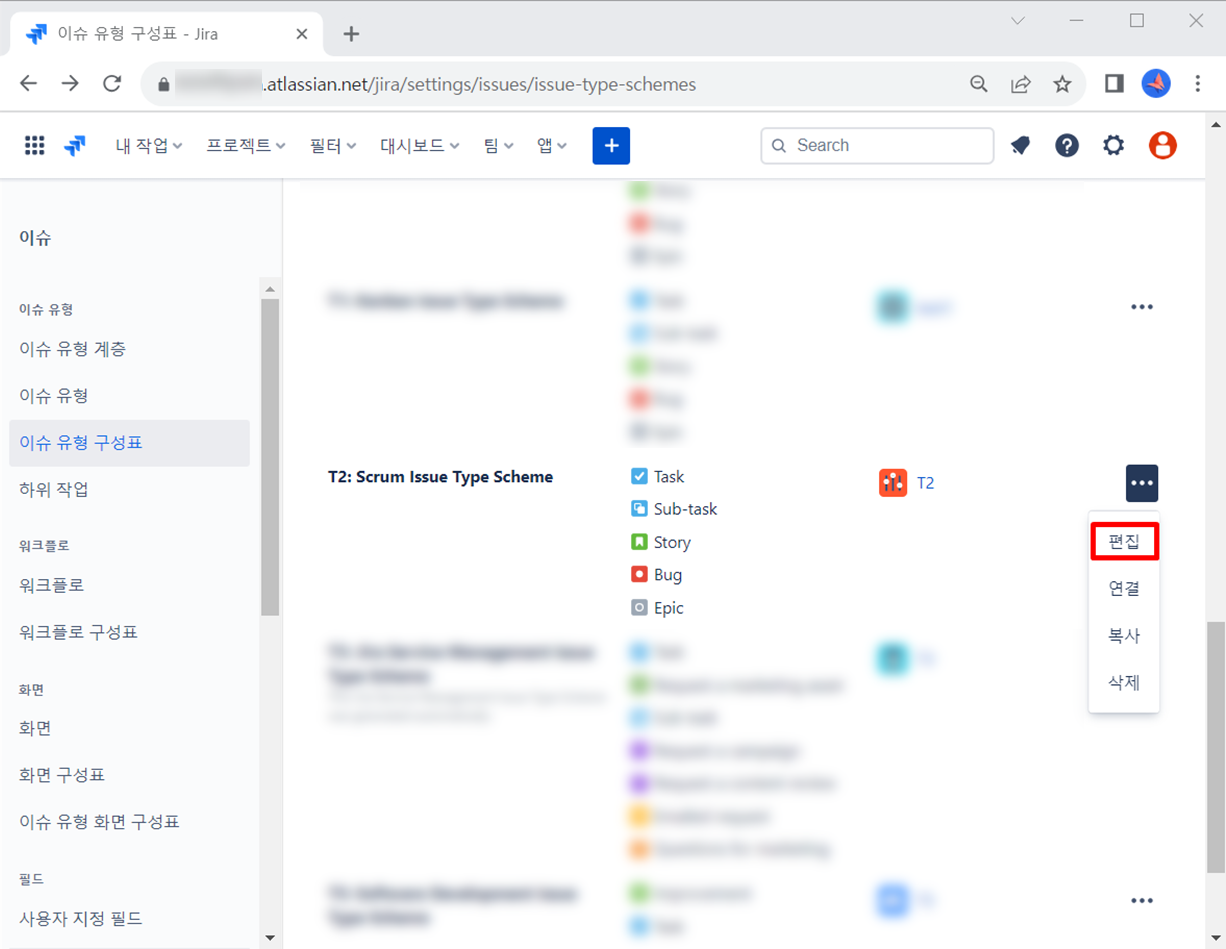This screenshot has width=1226, height=949.
Task: Click the blue plus create button
Action: (611, 146)
